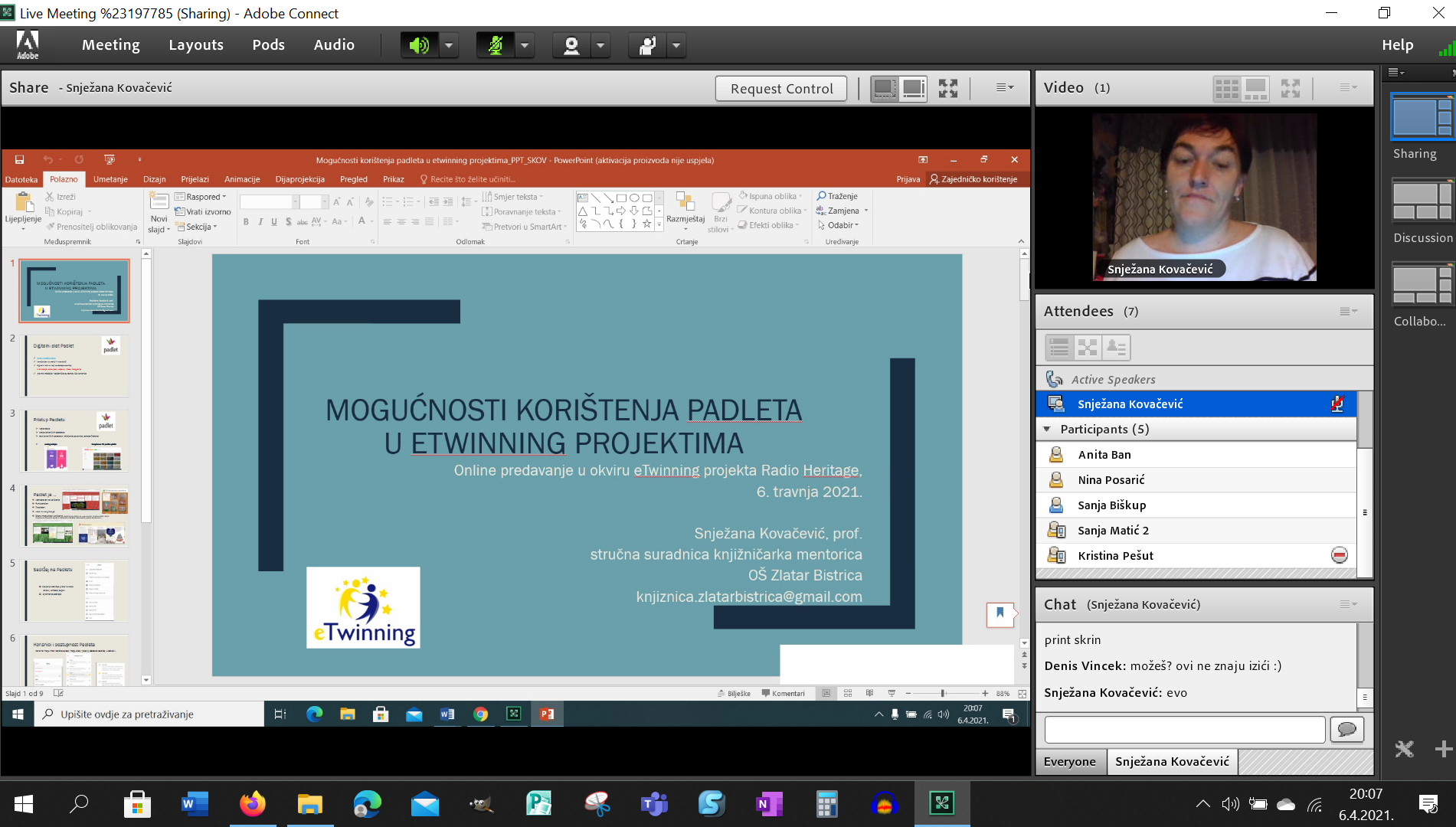Switch to Attendee status view

coord(1116,348)
